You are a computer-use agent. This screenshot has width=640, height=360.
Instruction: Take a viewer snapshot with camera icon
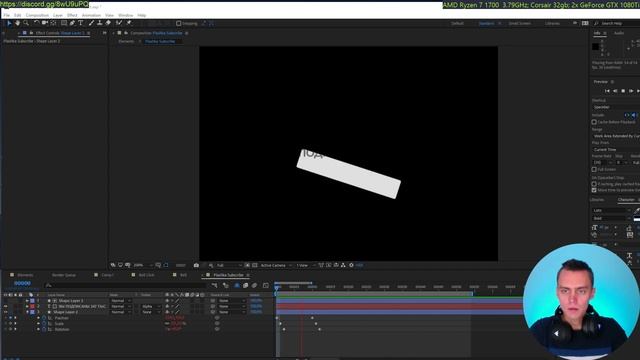[196, 265]
